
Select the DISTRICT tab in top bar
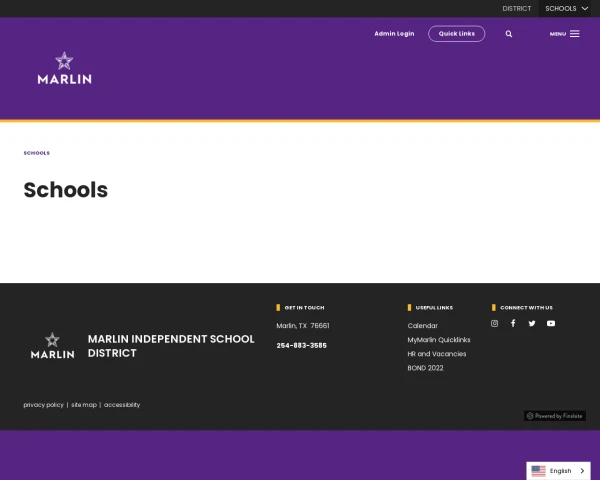pyautogui.click(x=516, y=8)
